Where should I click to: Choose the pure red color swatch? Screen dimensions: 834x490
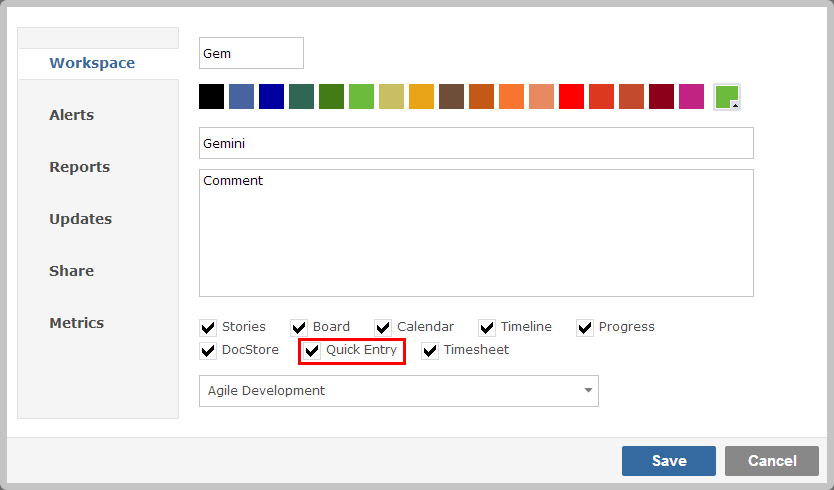(x=571, y=96)
